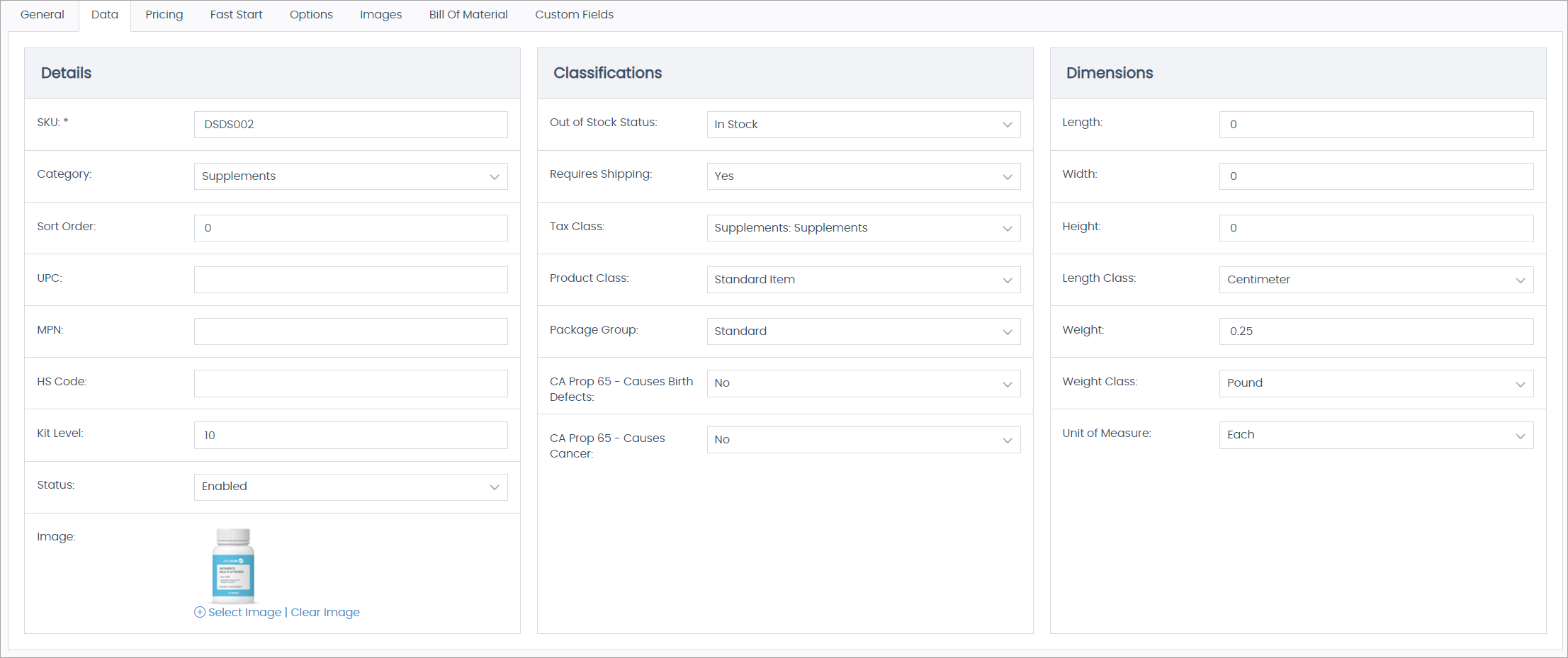Open the Weight Class dropdown showing Pound

click(1376, 383)
